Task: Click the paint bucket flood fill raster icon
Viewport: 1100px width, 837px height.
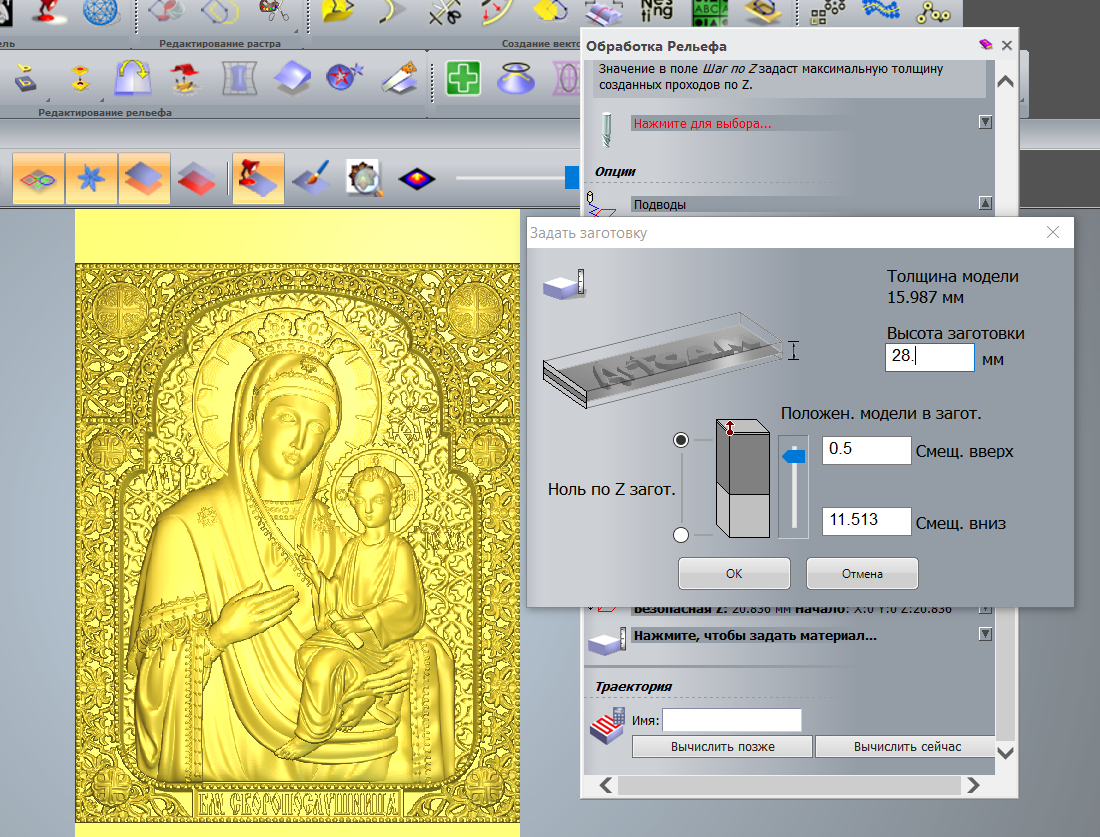Action: click(x=166, y=11)
